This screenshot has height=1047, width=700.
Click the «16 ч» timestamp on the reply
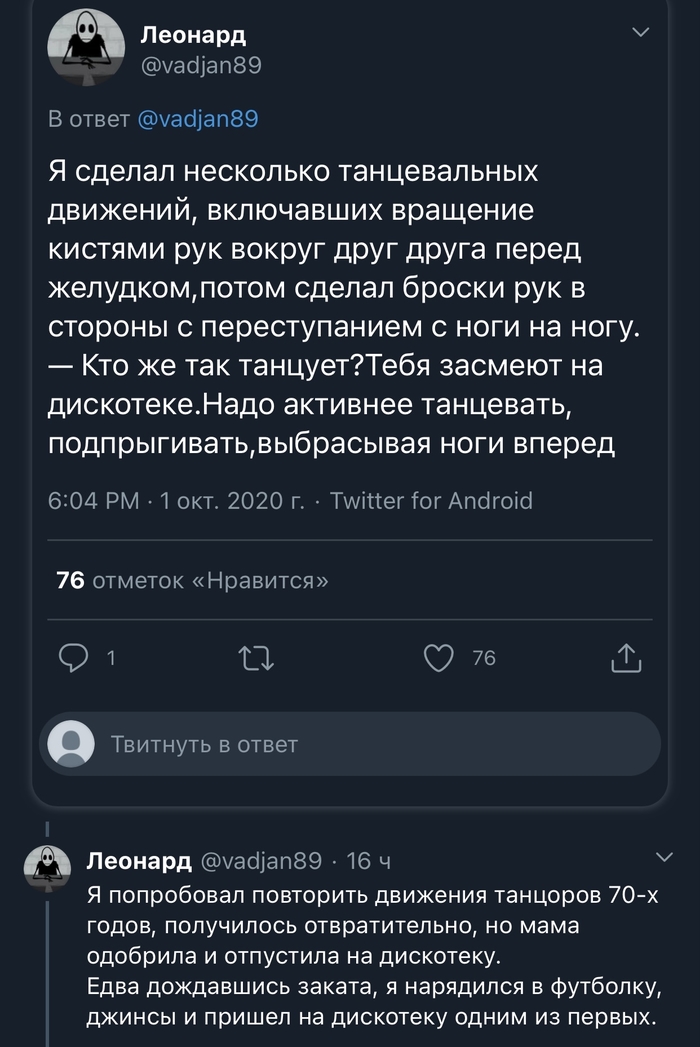pos(367,860)
